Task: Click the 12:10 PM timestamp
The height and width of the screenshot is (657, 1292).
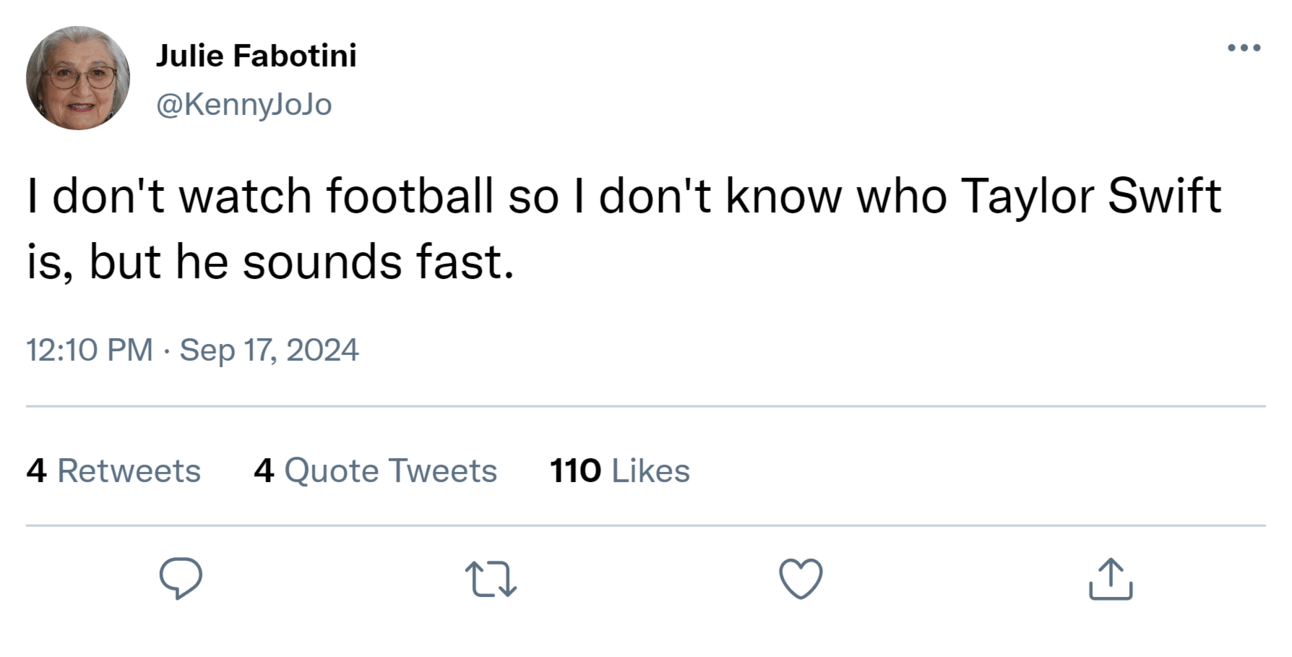Action: [x=89, y=350]
